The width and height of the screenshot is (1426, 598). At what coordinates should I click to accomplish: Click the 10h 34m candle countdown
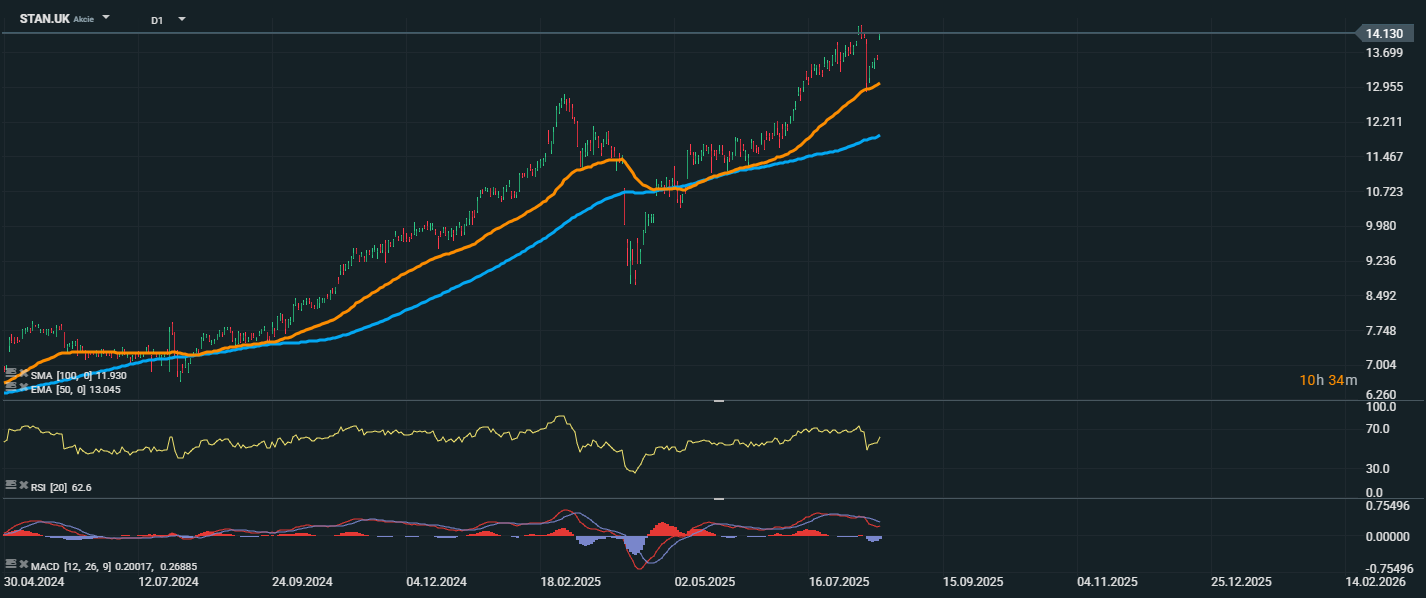click(1328, 380)
